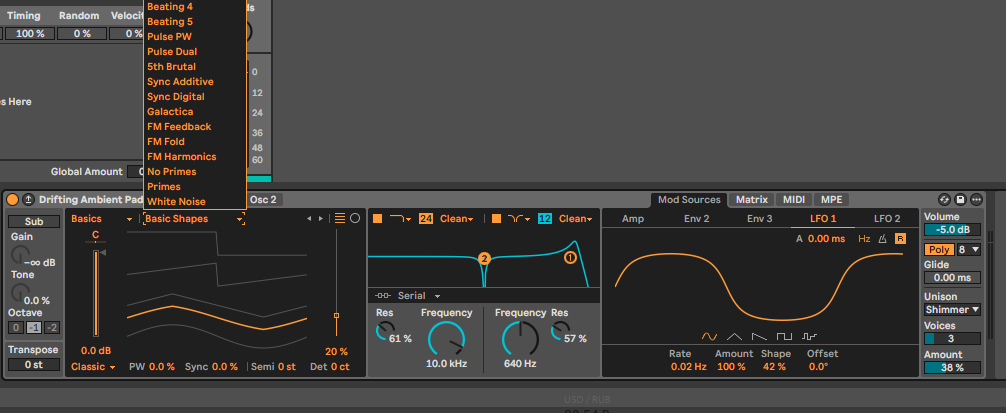1006x413 pixels.
Task: Open the device options ellipsis menu
Action: (x=976, y=199)
